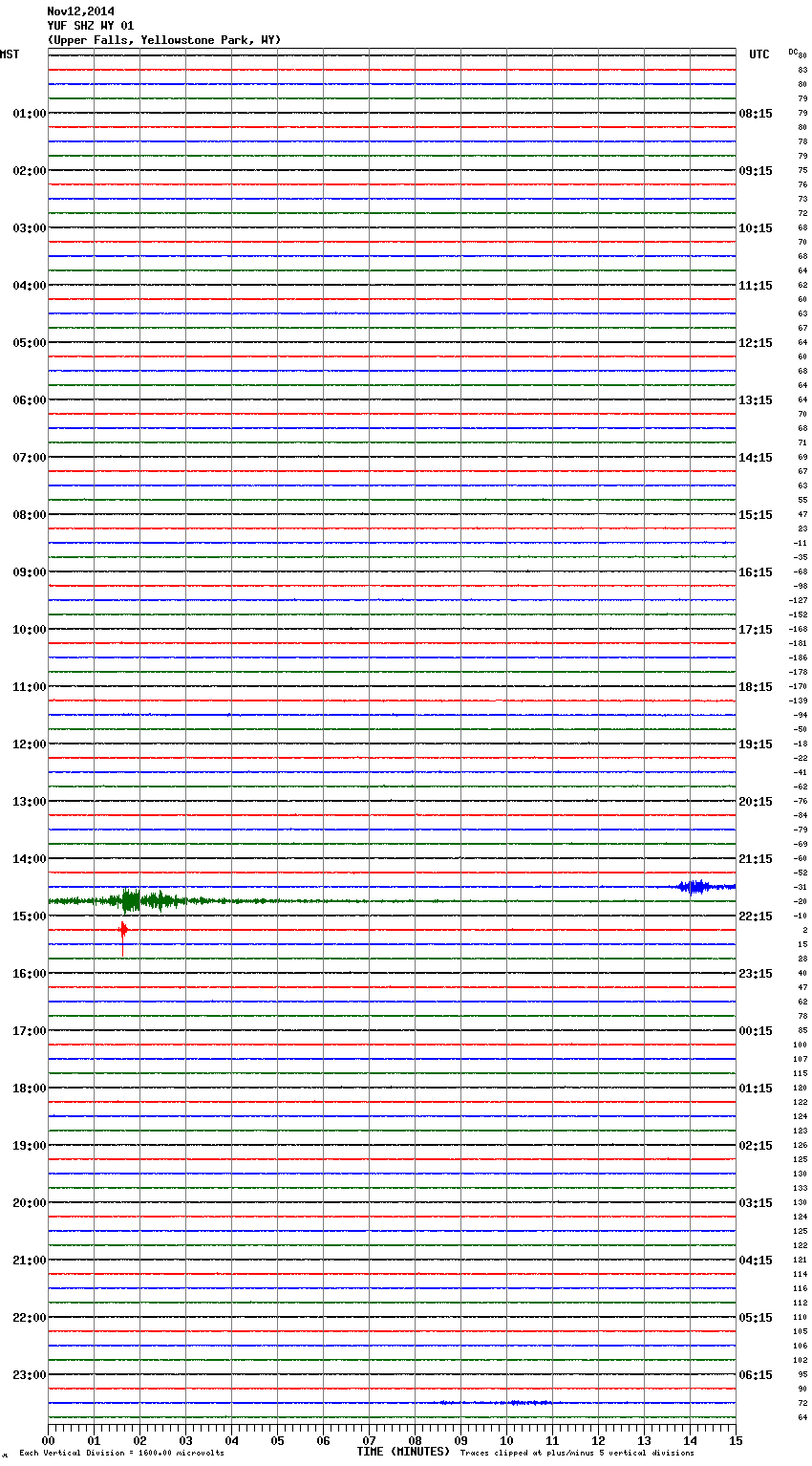Select the 02:00 MST time label
Screen dimensions: 812x1466
point(29,171)
